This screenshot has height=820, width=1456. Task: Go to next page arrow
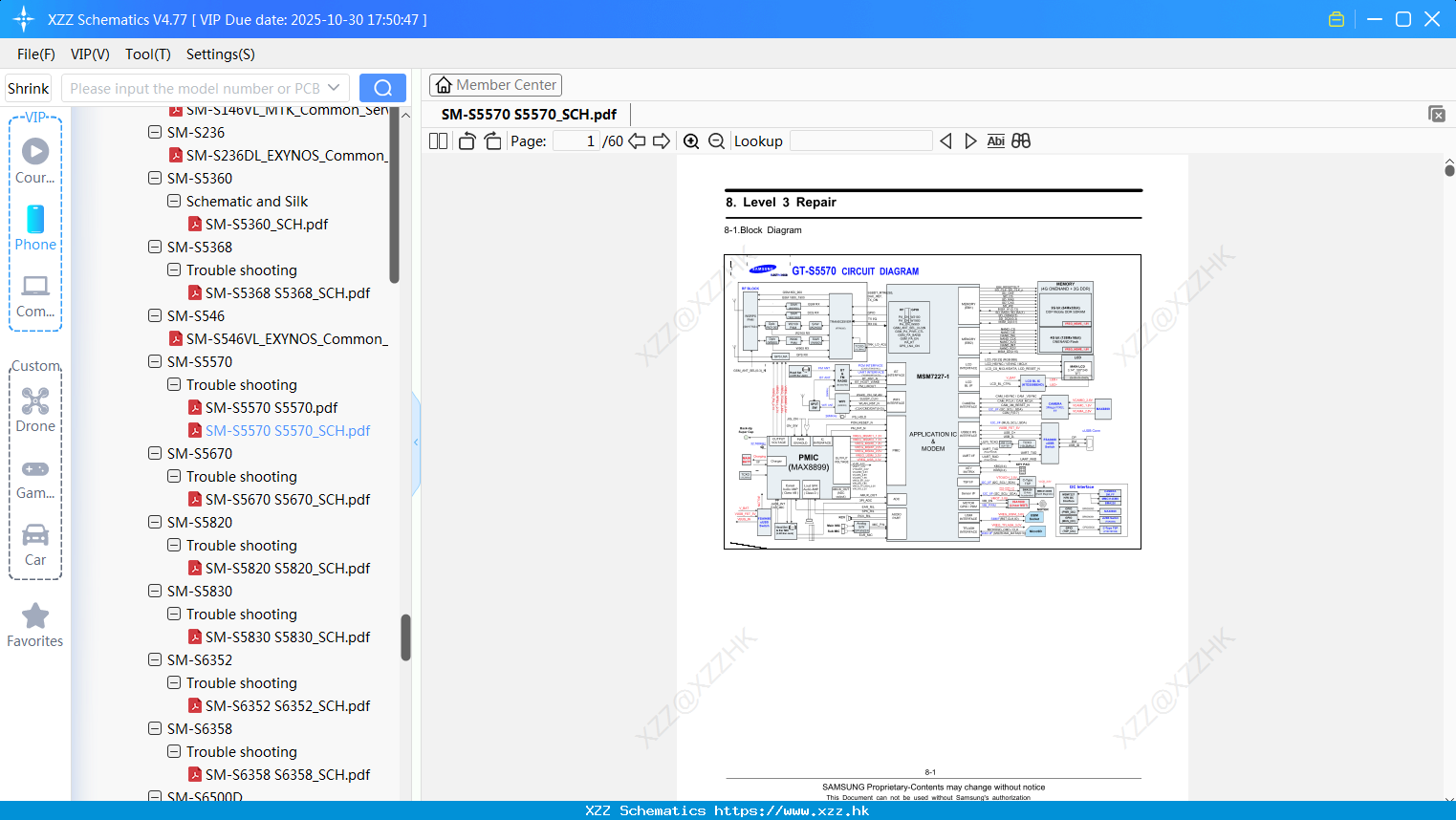pyautogui.click(x=662, y=141)
